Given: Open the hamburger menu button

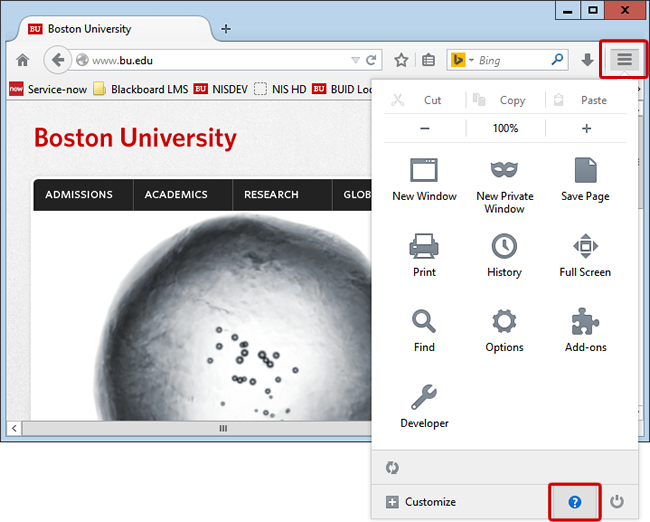Looking at the screenshot, I should pyautogui.click(x=624, y=59).
